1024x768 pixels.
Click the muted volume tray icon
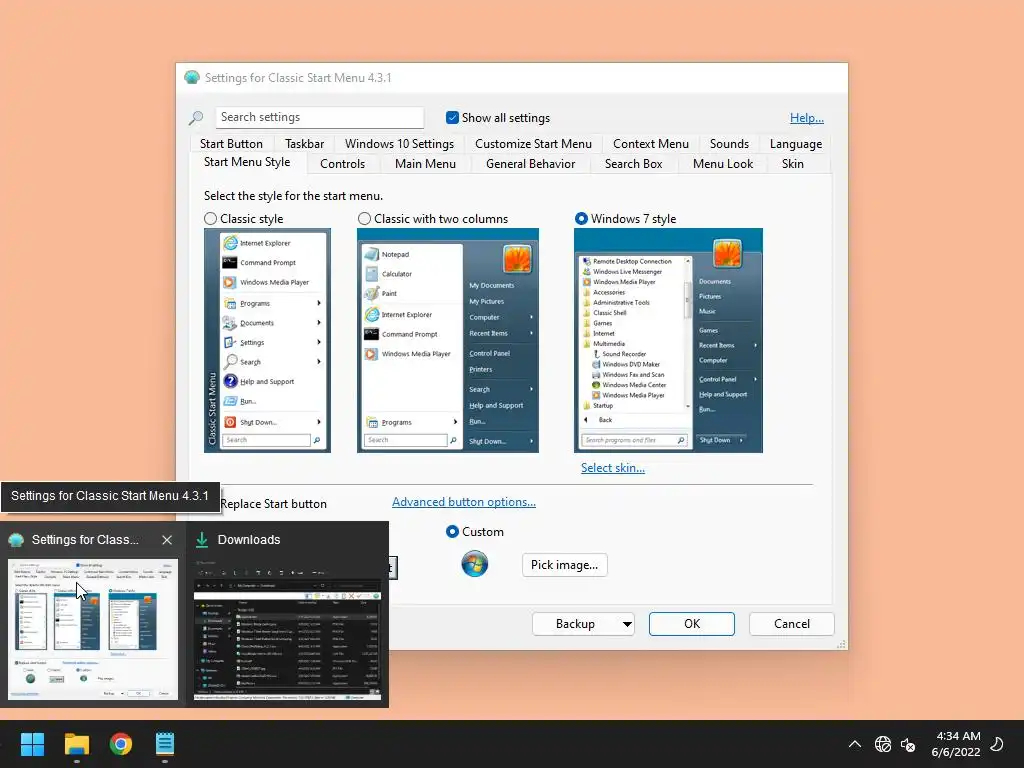(908, 744)
